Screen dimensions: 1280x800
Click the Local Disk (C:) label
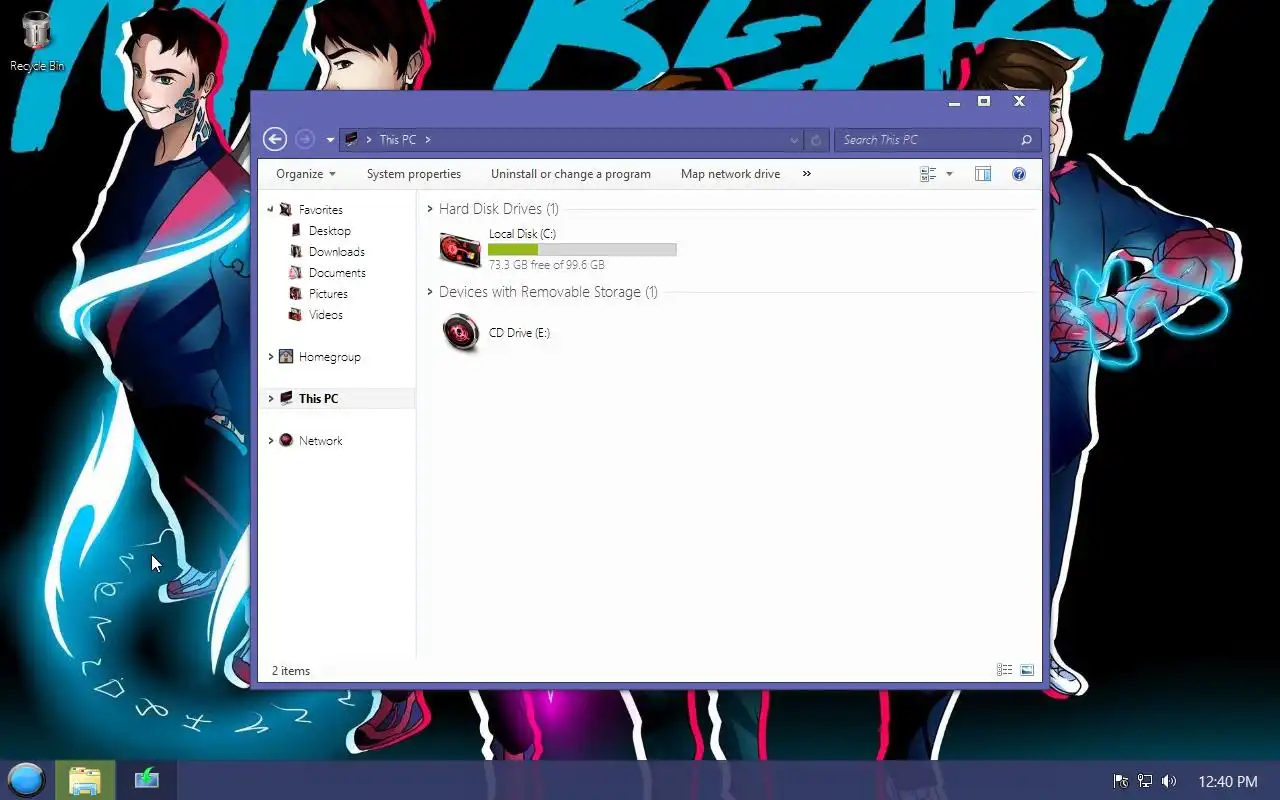coord(522,234)
